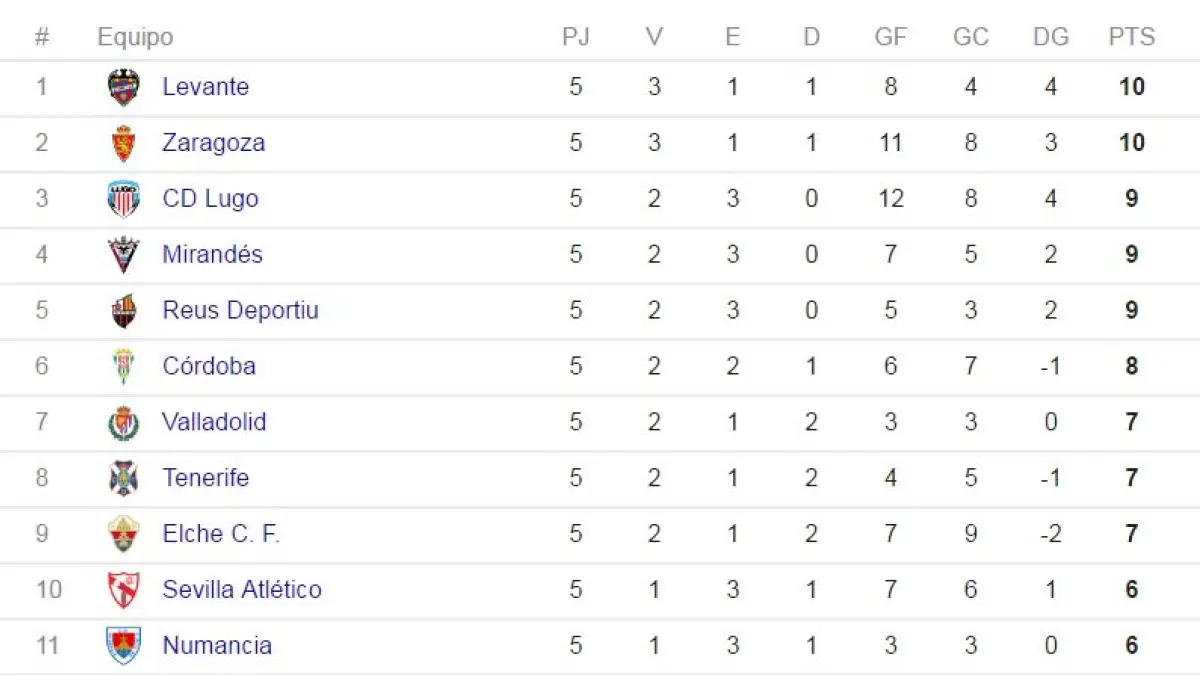Click the Numancia club badge
1200x675 pixels.
pyautogui.click(x=124, y=645)
